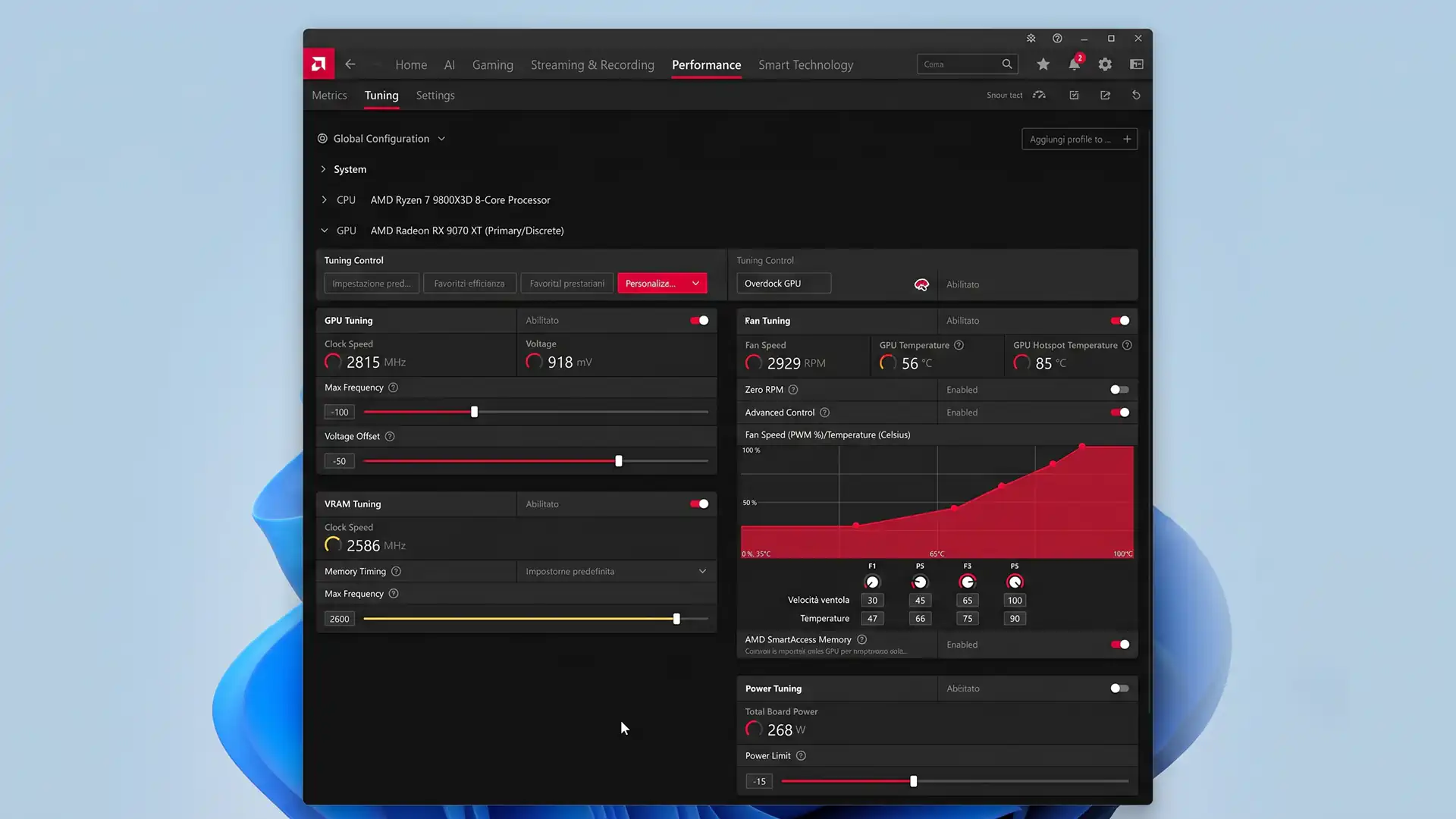Screen dimensions: 1456x819
Task: Switch to the Metrics subtab
Action: coord(329,96)
